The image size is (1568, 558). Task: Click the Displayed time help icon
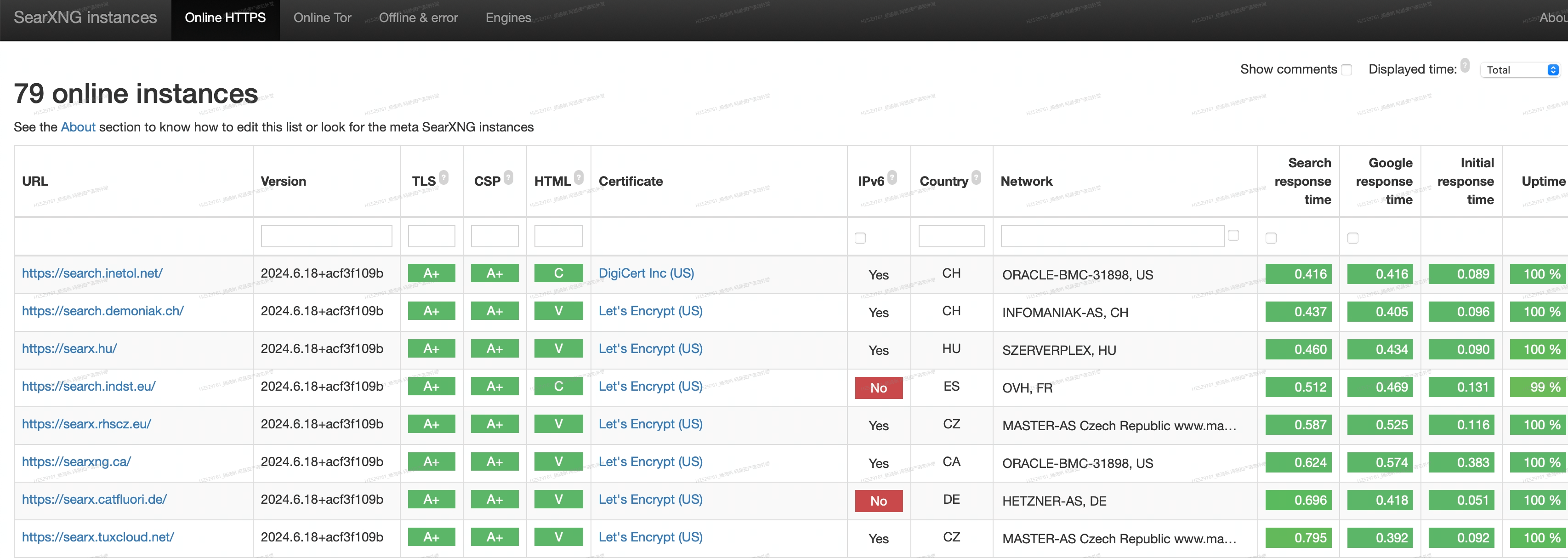tap(1465, 65)
